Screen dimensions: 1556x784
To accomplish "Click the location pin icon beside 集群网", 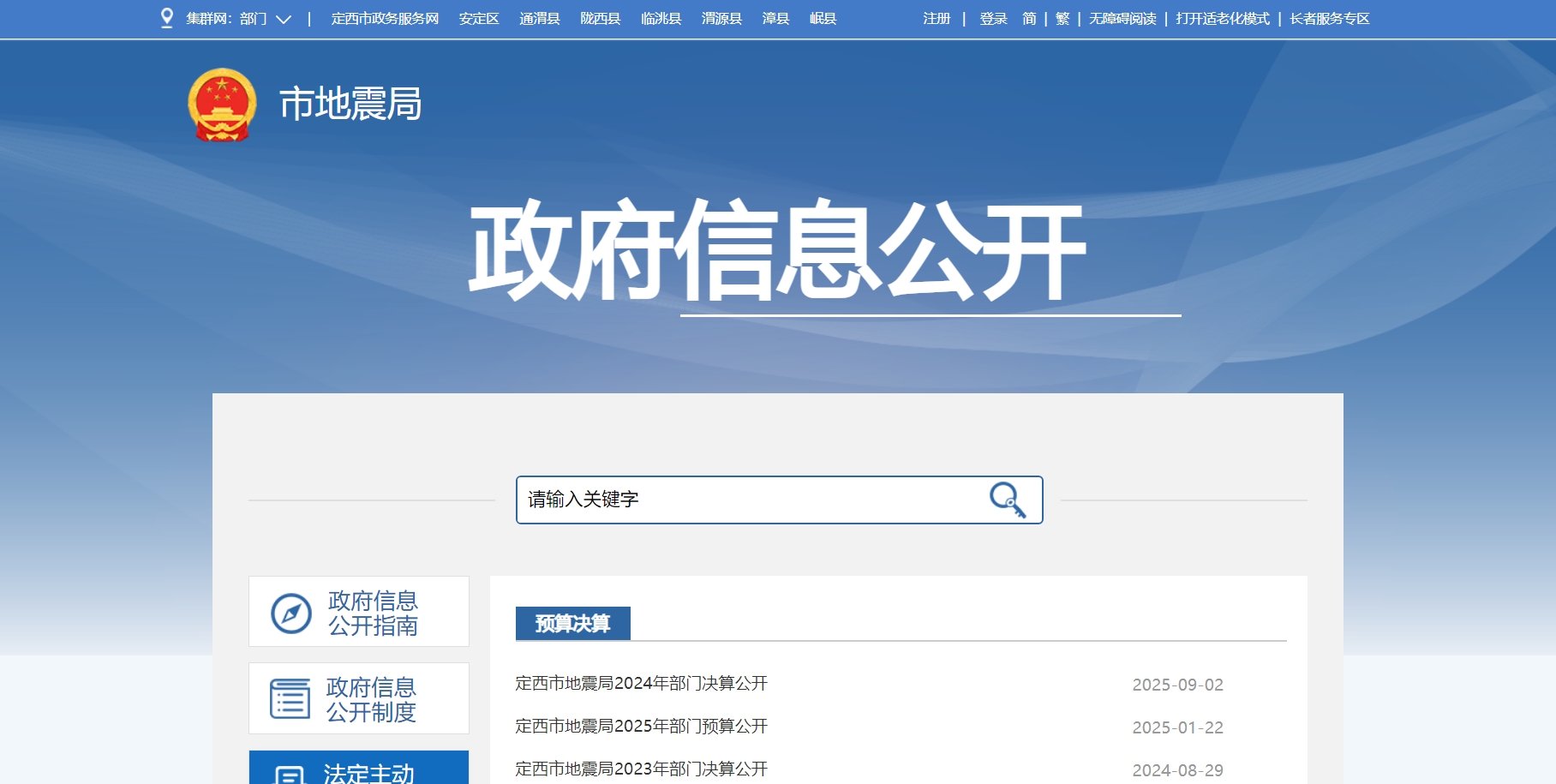I will (x=167, y=18).
